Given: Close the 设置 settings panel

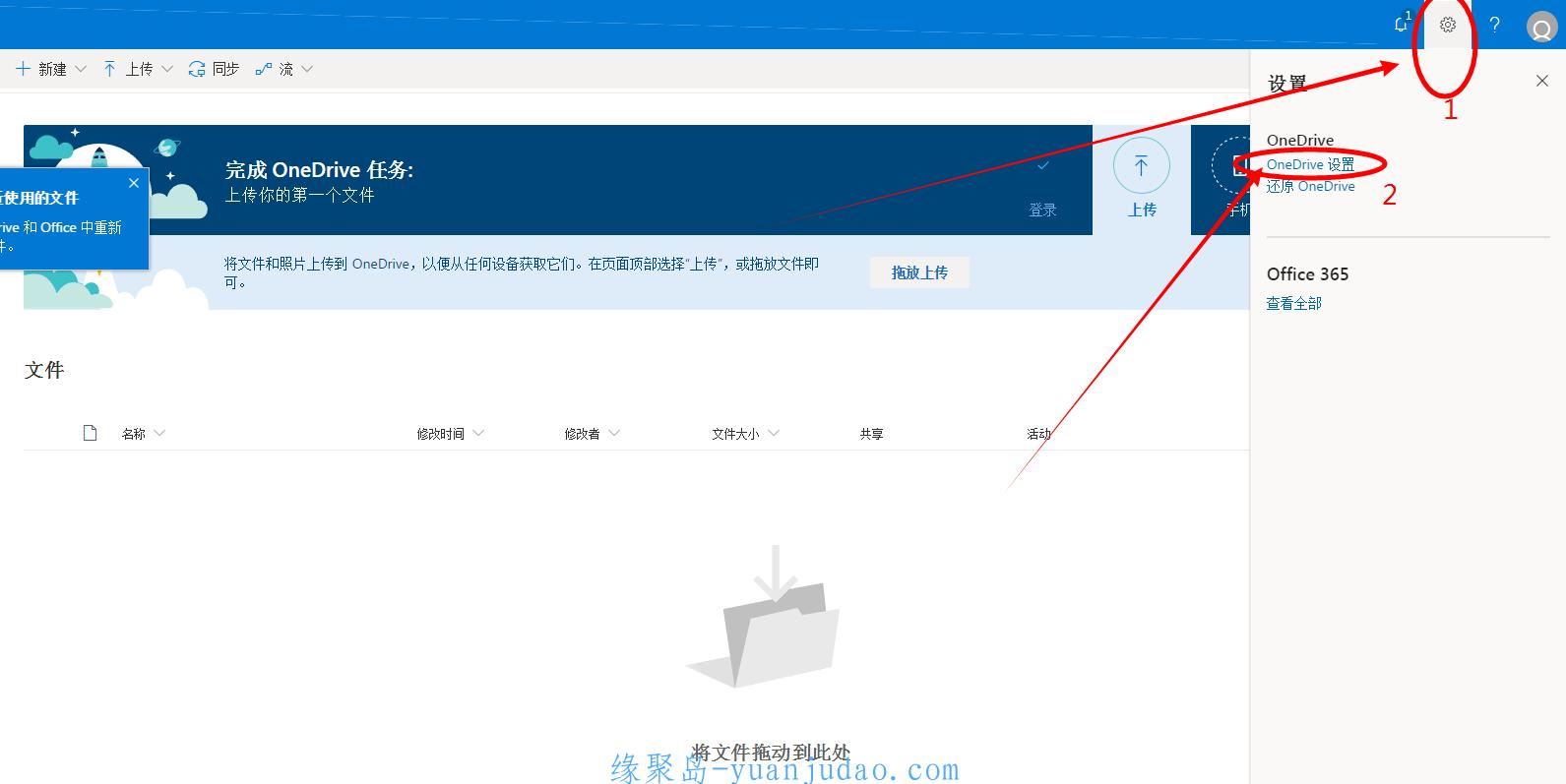Looking at the screenshot, I should (1542, 82).
